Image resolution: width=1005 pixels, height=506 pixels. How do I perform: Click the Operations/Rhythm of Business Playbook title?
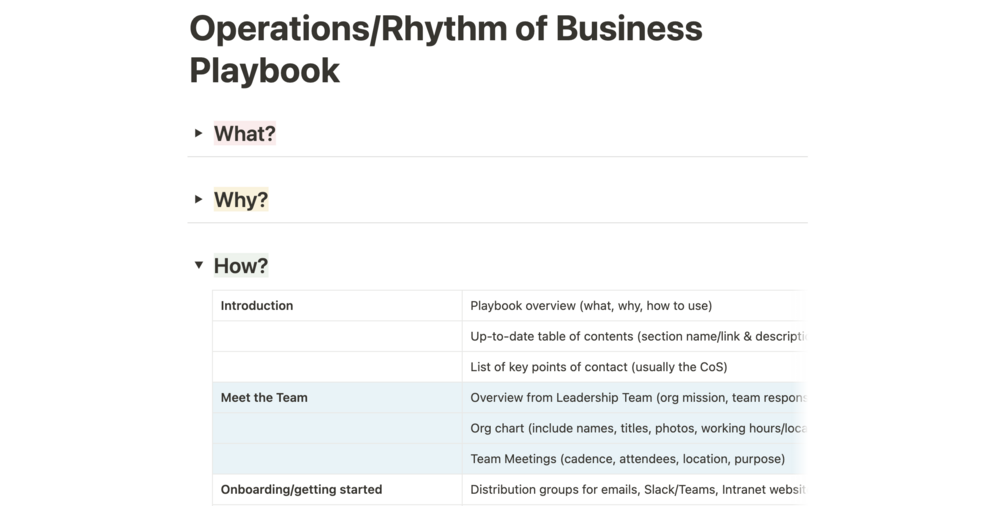(445, 49)
